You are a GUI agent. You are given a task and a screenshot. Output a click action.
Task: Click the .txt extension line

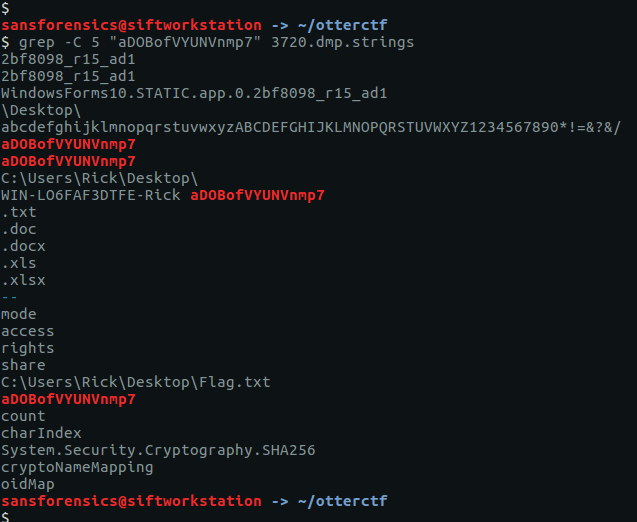(19, 212)
